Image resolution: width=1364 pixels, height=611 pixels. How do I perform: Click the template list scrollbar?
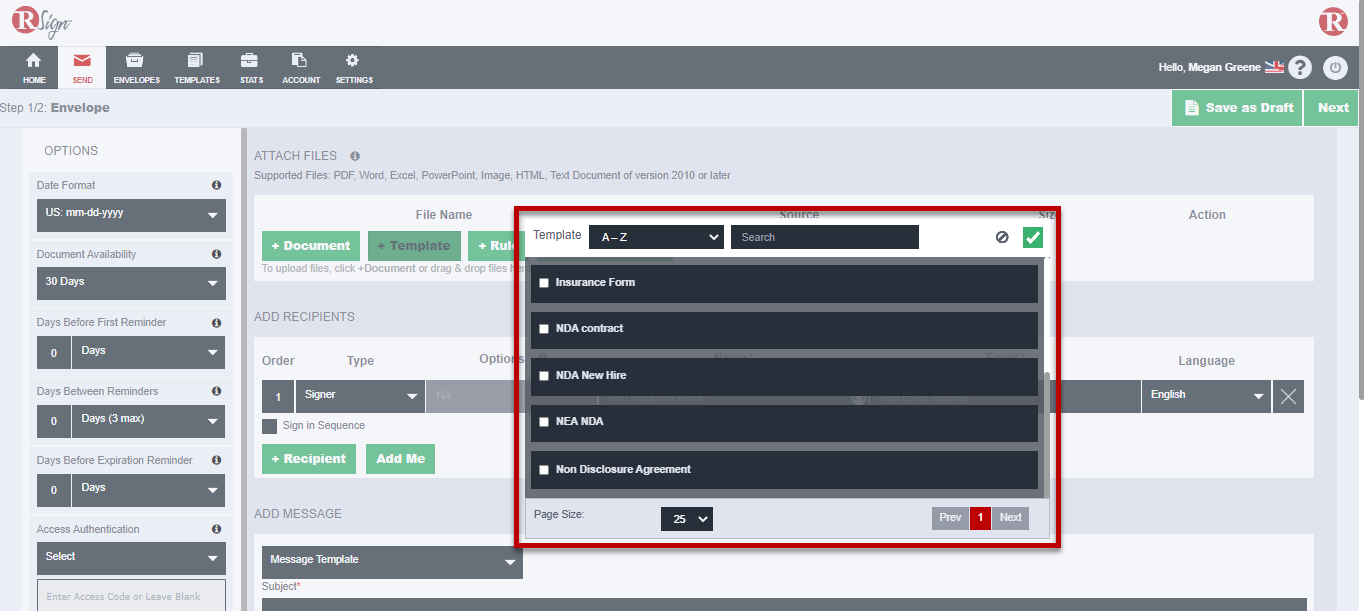pos(1047,435)
